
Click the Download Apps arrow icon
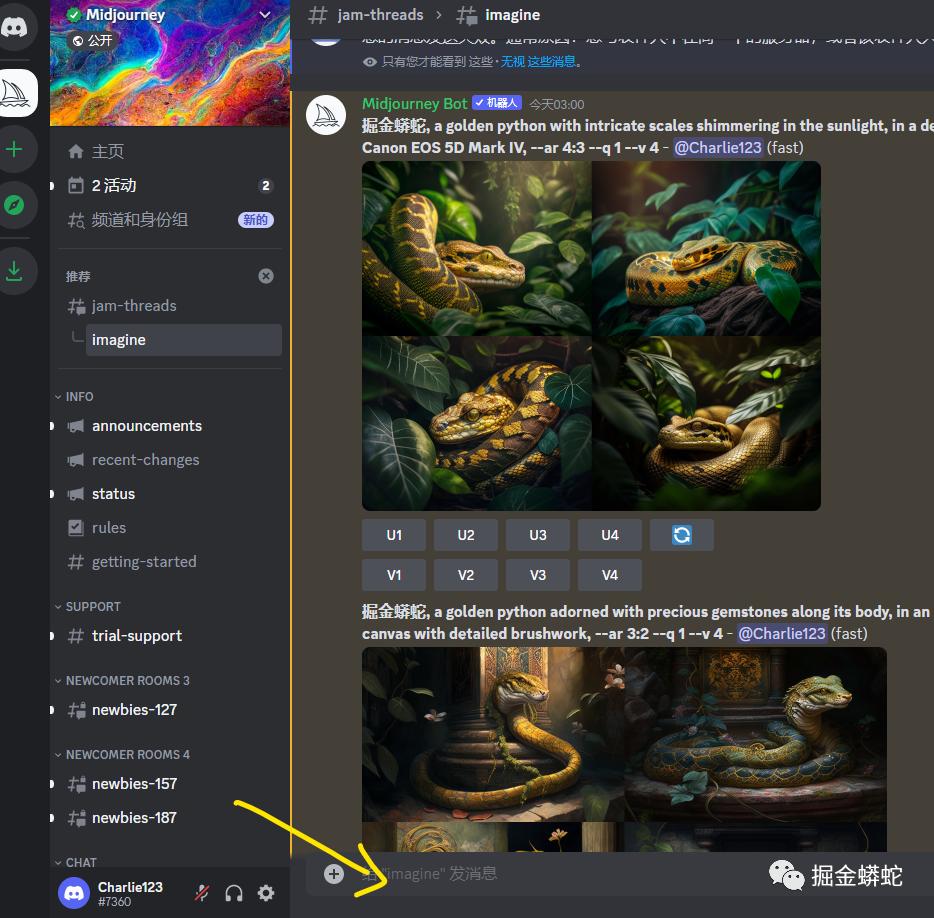[x=14, y=271]
